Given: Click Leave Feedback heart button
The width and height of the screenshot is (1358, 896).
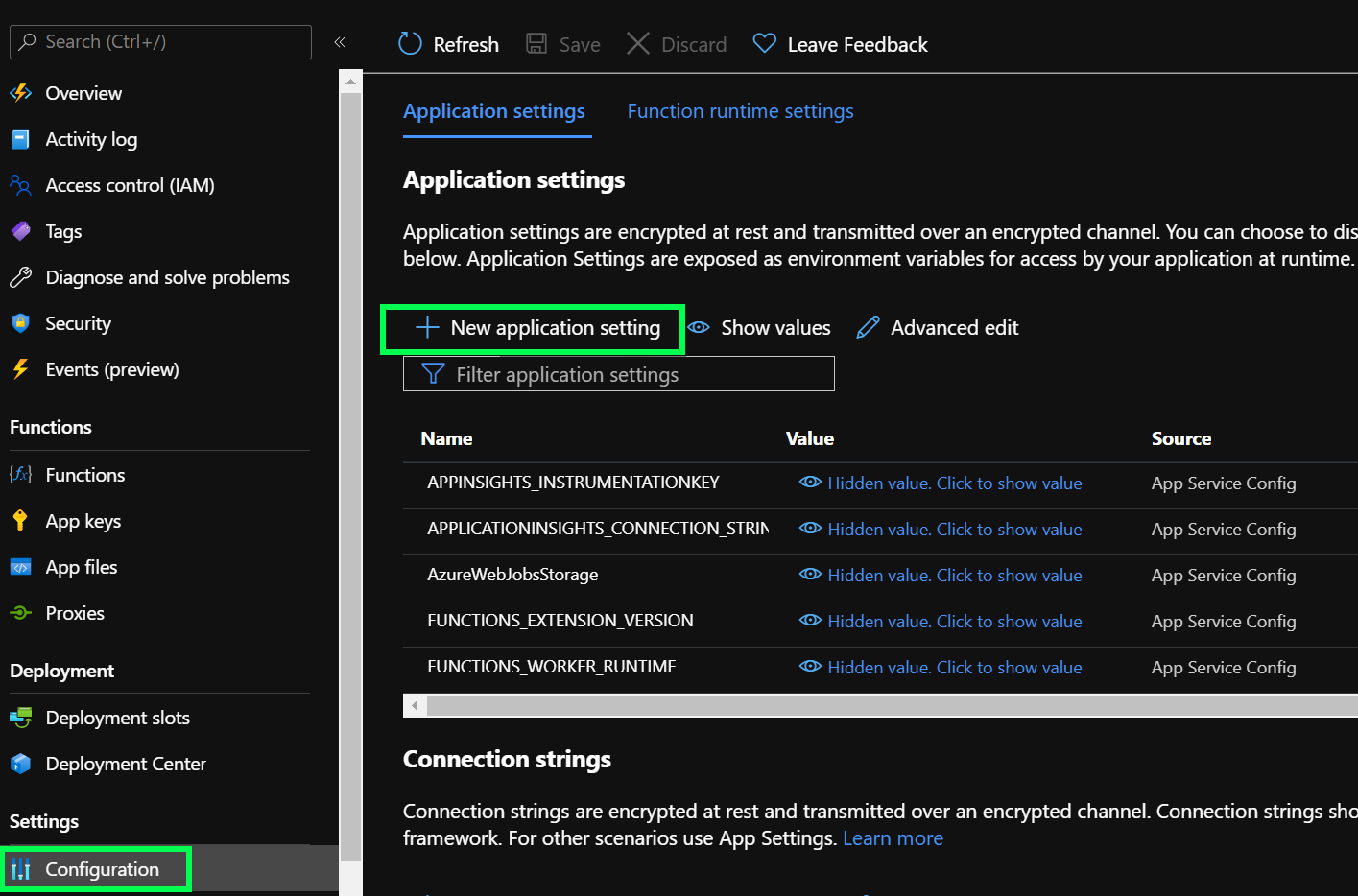Looking at the screenshot, I should tap(840, 44).
